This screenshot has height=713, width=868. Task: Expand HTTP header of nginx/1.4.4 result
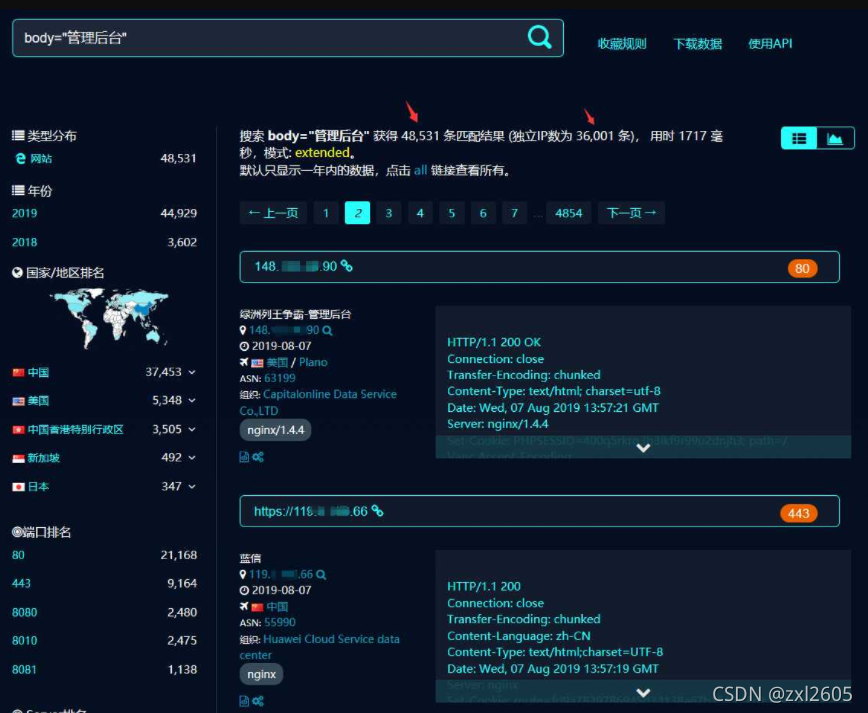click(643, 448)
